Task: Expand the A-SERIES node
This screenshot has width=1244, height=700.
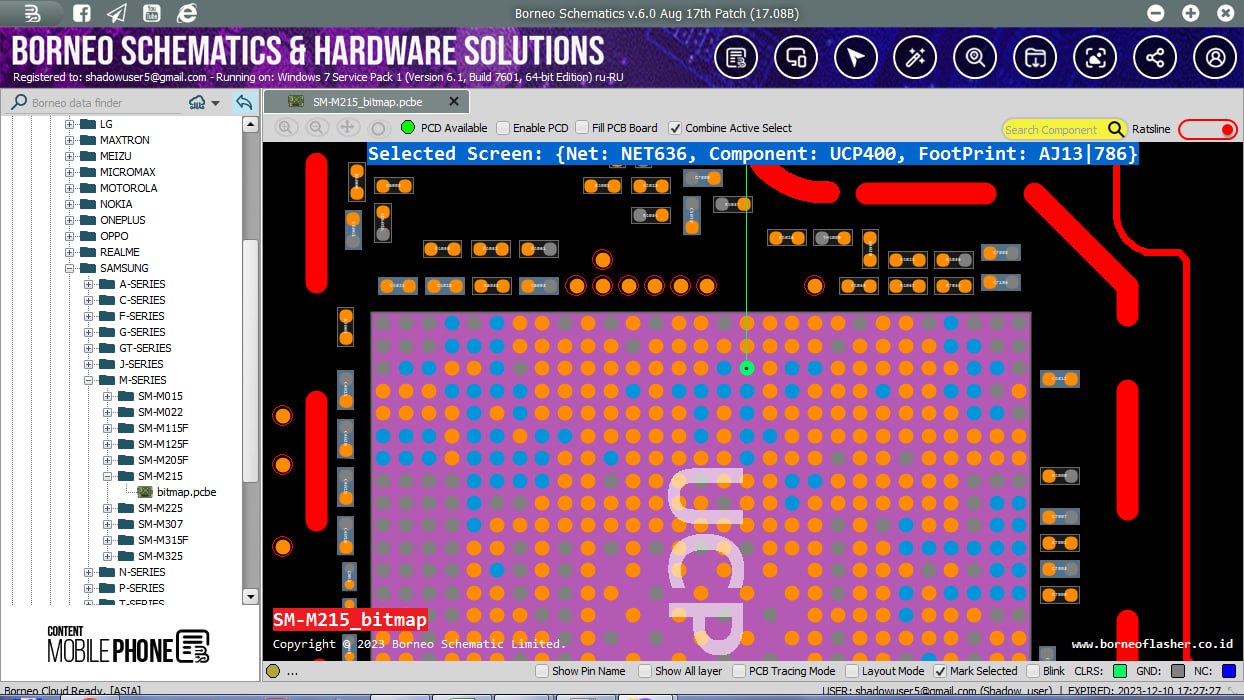Action: click(89, 284)
